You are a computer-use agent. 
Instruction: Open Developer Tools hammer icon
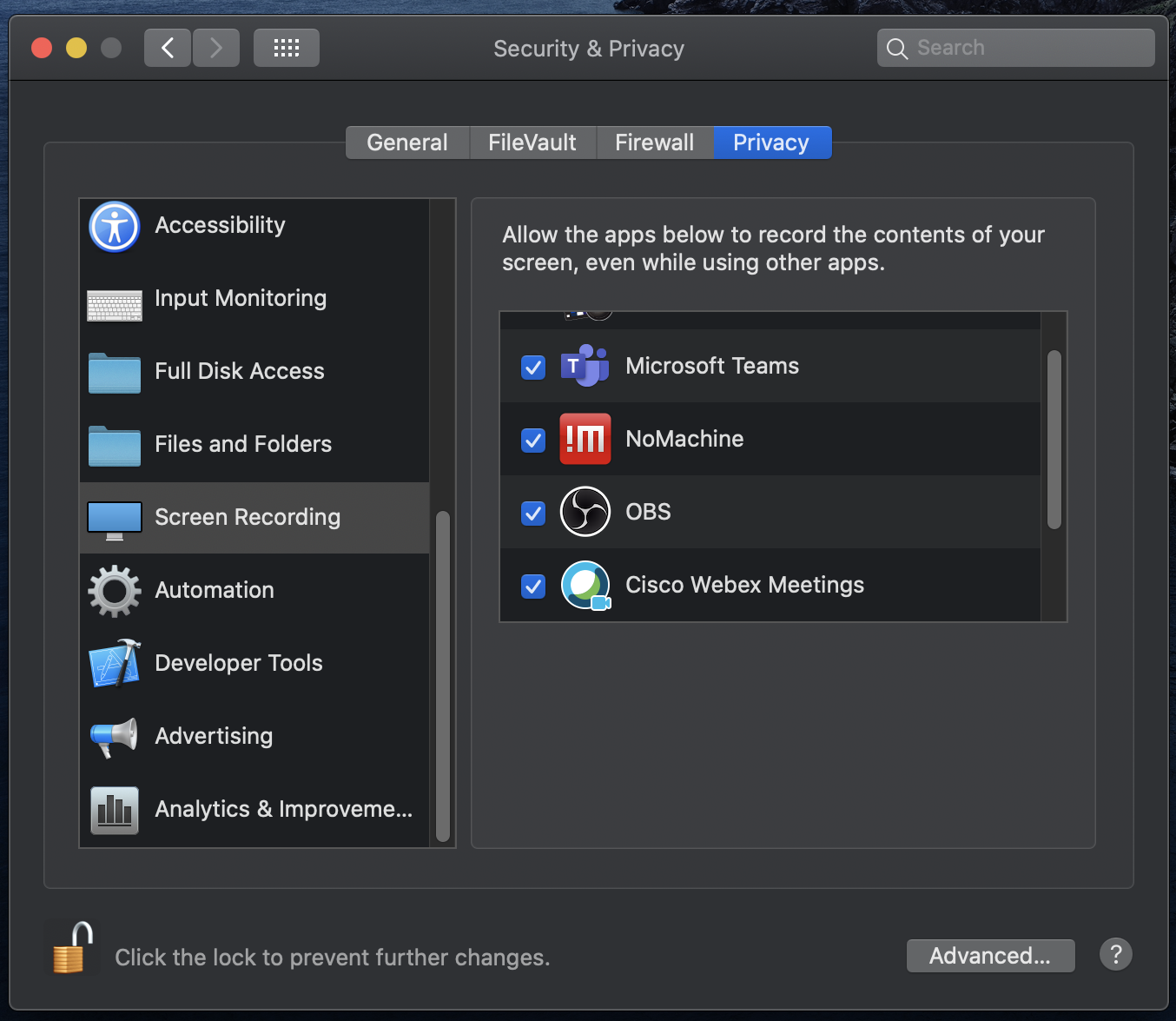(x=115, y=664)
